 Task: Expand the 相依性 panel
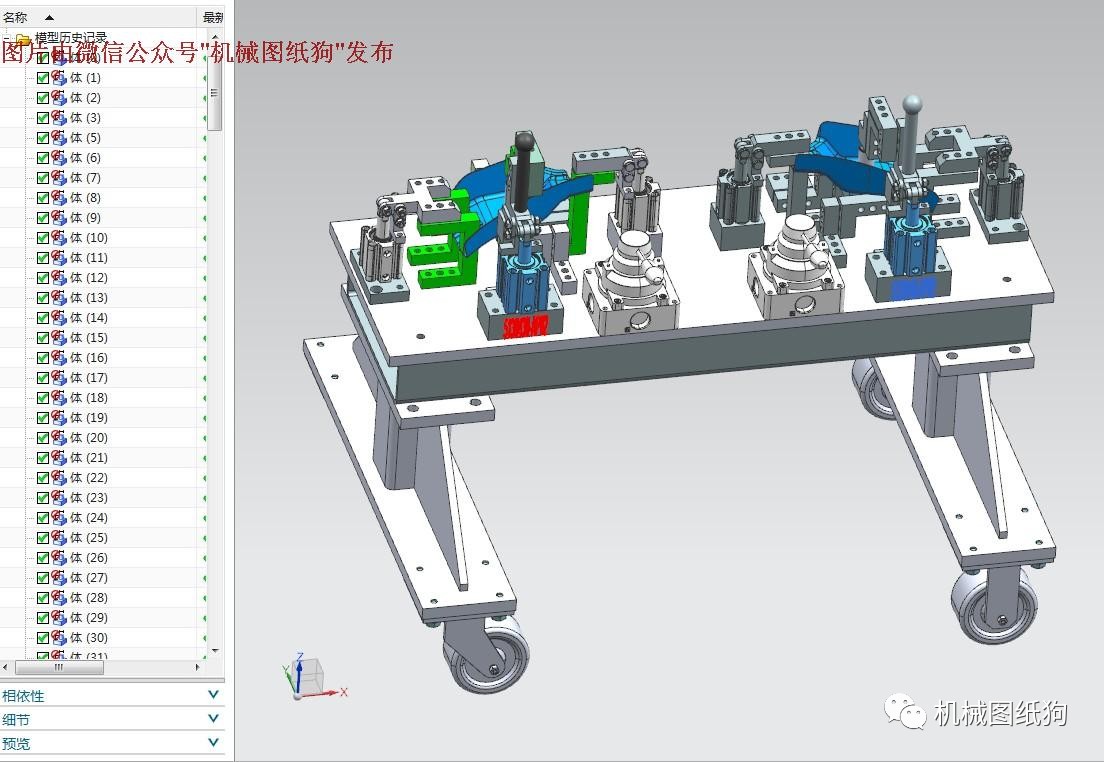[213, 695]
